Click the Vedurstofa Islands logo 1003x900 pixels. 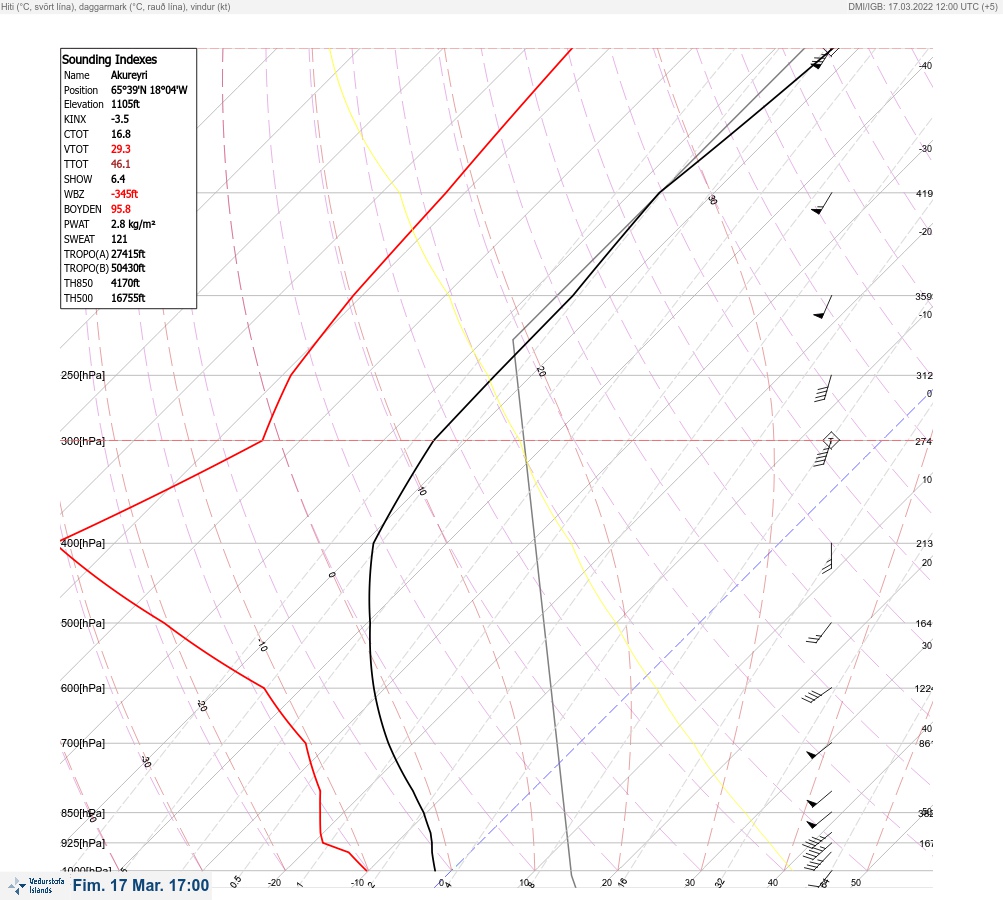[x=36, y=885]
